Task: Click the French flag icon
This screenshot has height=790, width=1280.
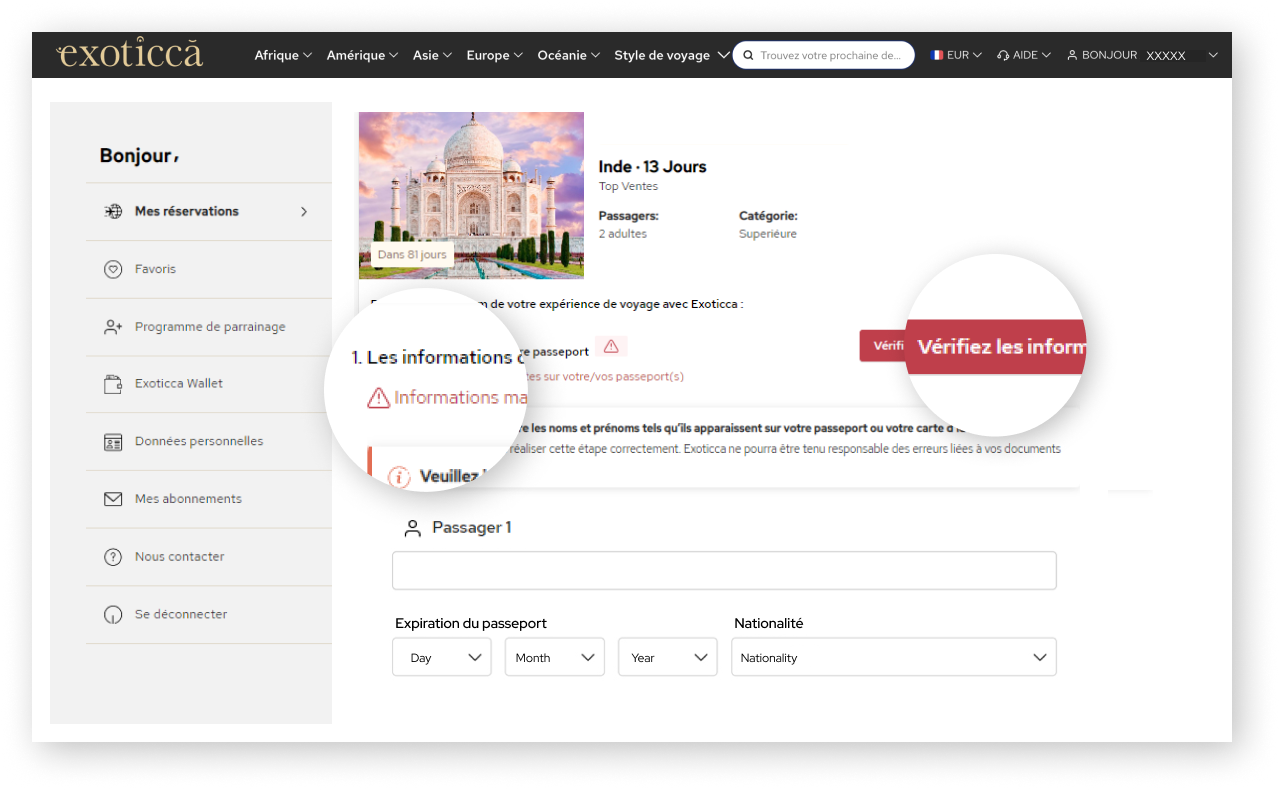Action: [x=937, y=55]
